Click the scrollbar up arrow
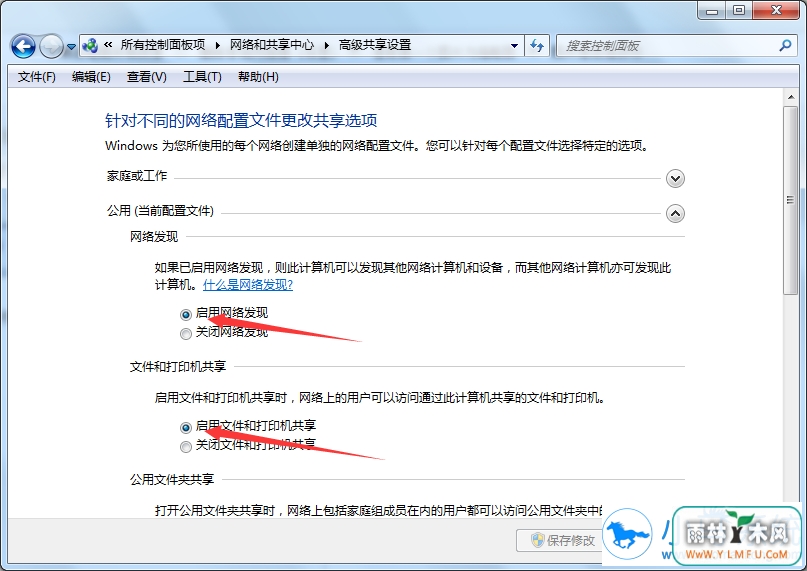This screenshot has width=807, height=571. (x=791, y=97)
